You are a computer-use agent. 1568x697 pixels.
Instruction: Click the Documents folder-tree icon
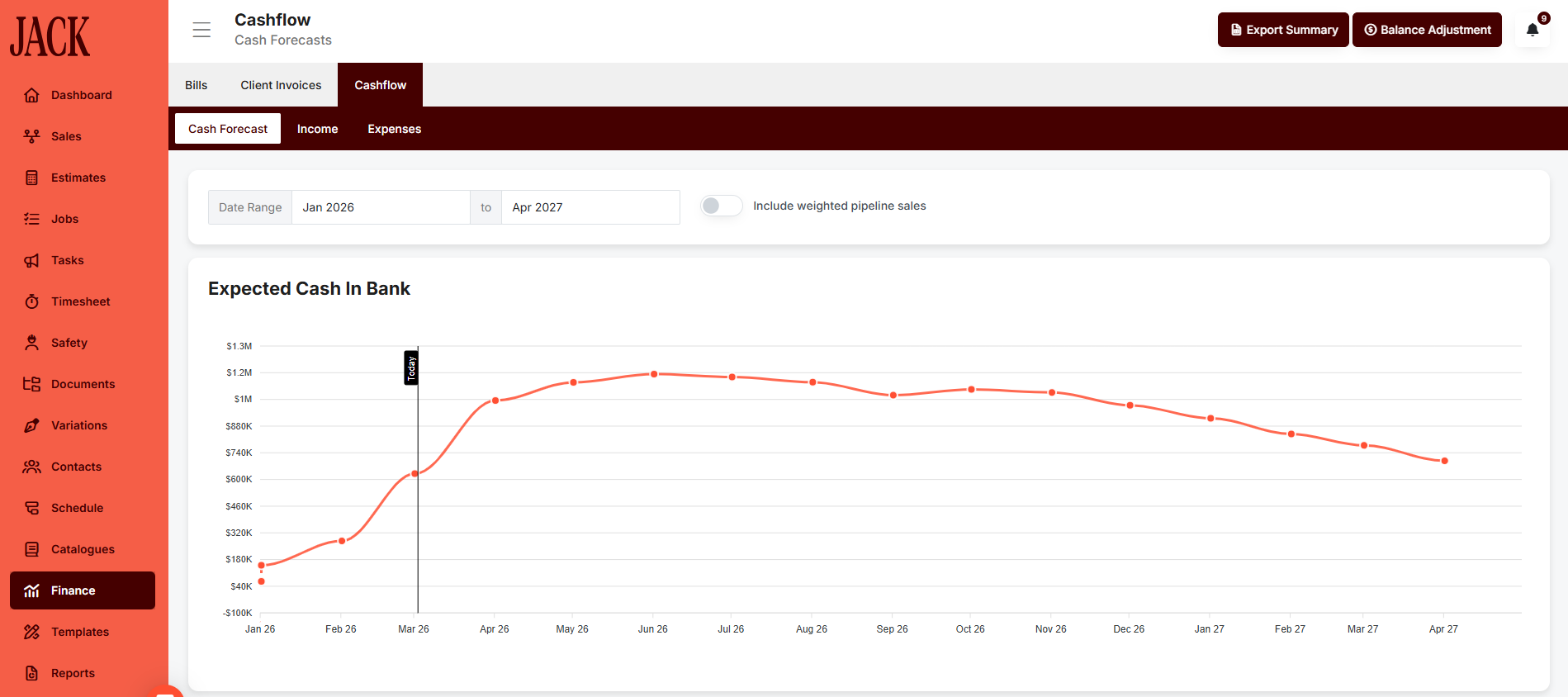click(31, 384)
